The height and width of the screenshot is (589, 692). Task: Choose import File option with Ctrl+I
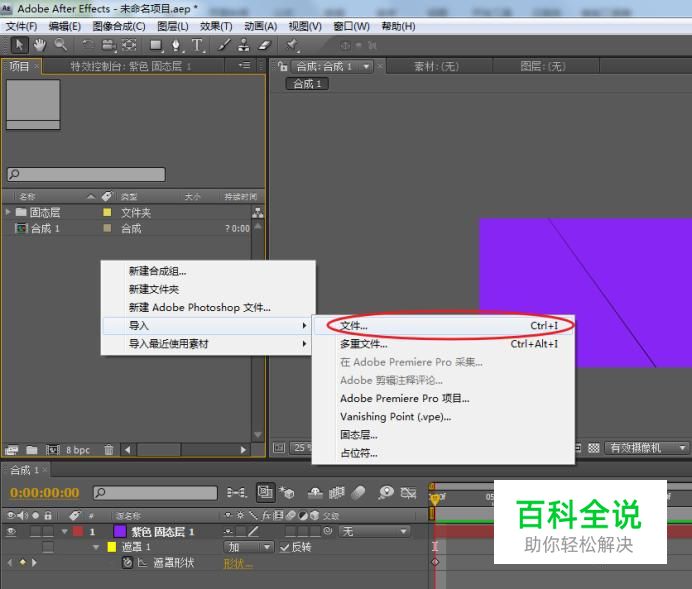tap(443, 326)
